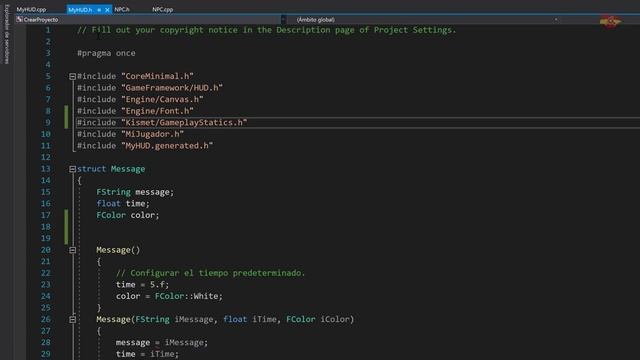Click the "CoreMinimal.h" include string
The height and width of the screenshot is (360, 640).
[158, 76]
